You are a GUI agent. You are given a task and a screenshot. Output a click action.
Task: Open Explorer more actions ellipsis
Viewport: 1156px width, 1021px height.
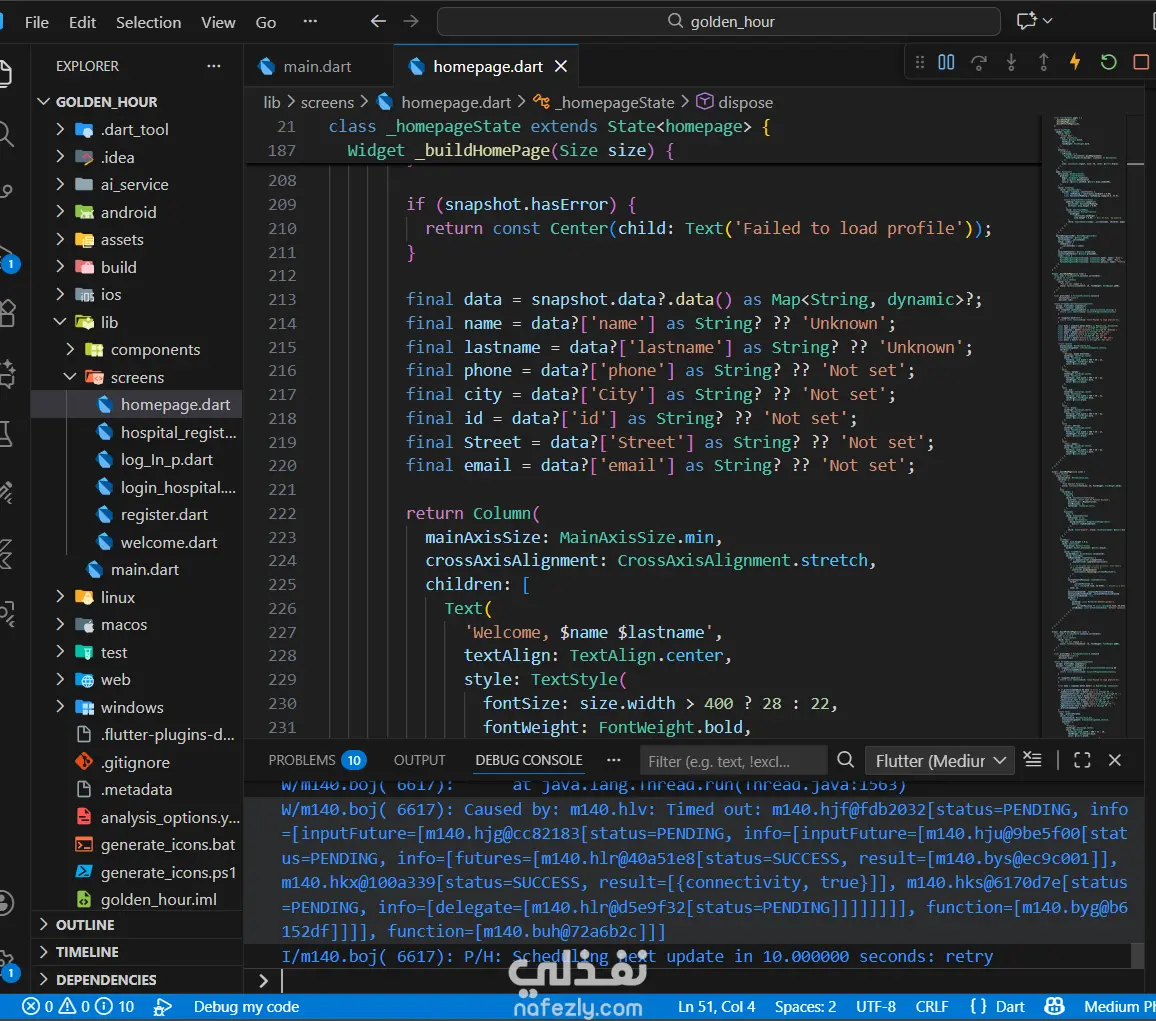214,66
